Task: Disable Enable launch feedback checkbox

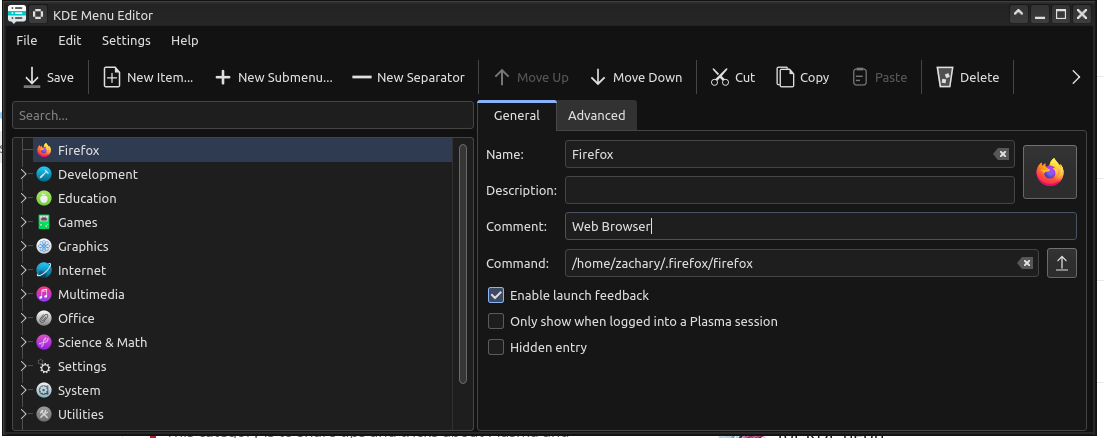Action: point(496,295)
